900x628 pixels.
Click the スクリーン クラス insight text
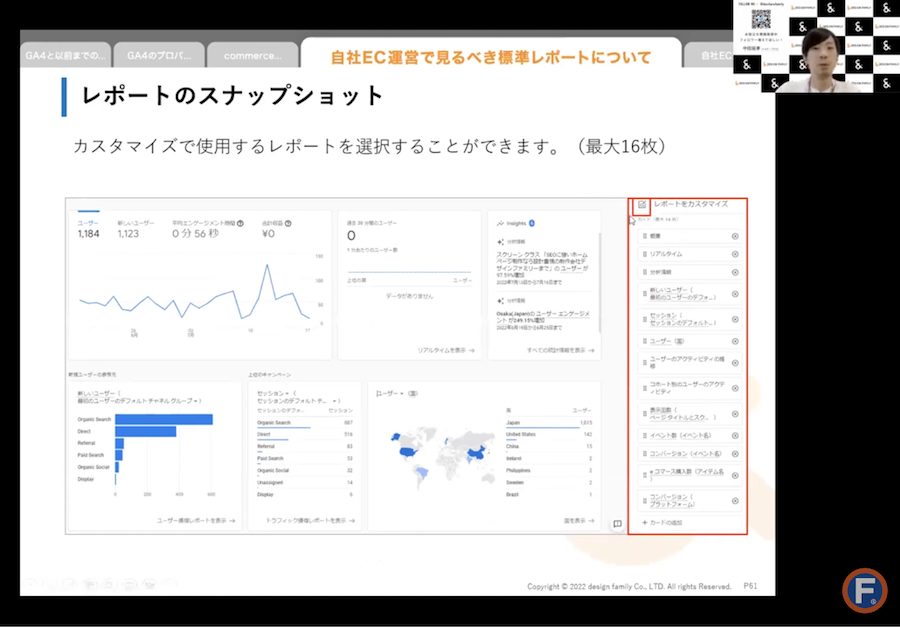point(542,265)
